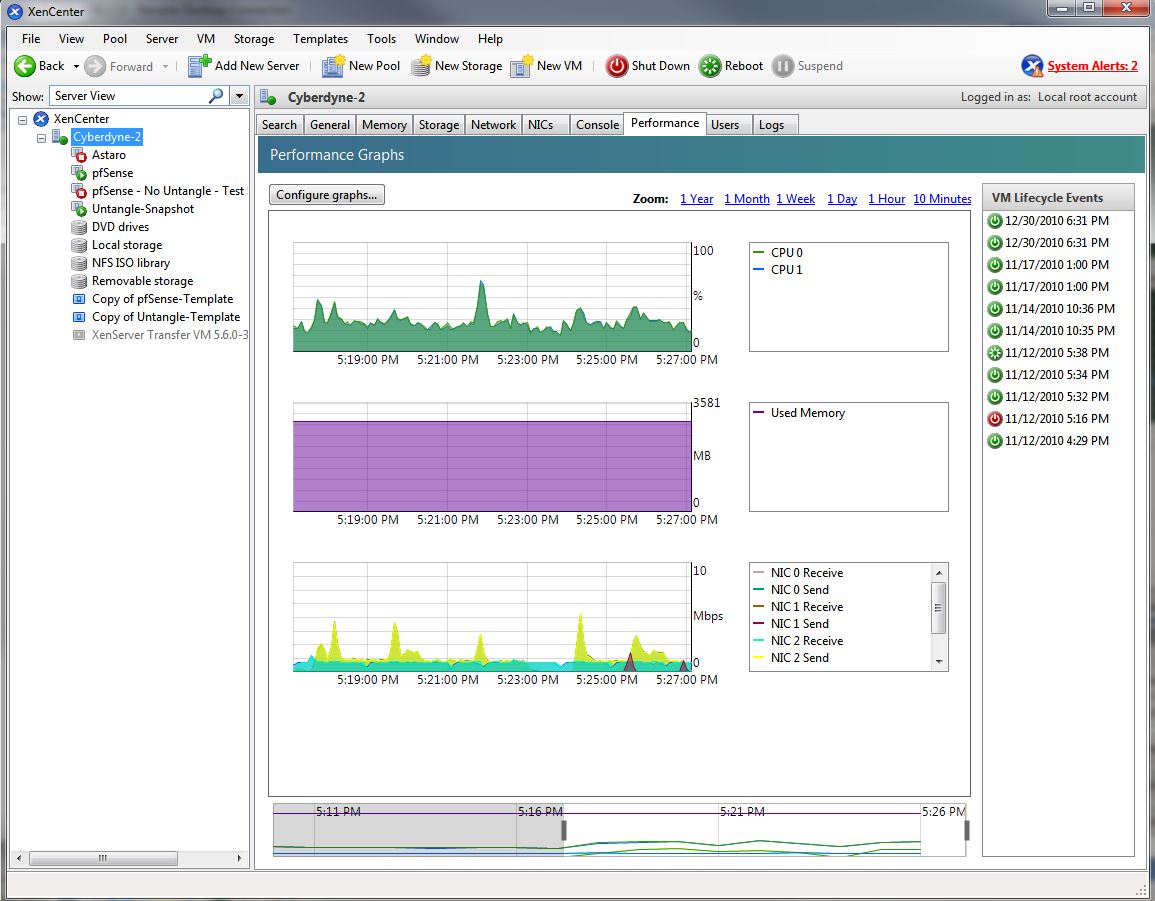Select the XenCenter root icon
This screenshot has height=901, width=1155.
(x=41, y=119)
